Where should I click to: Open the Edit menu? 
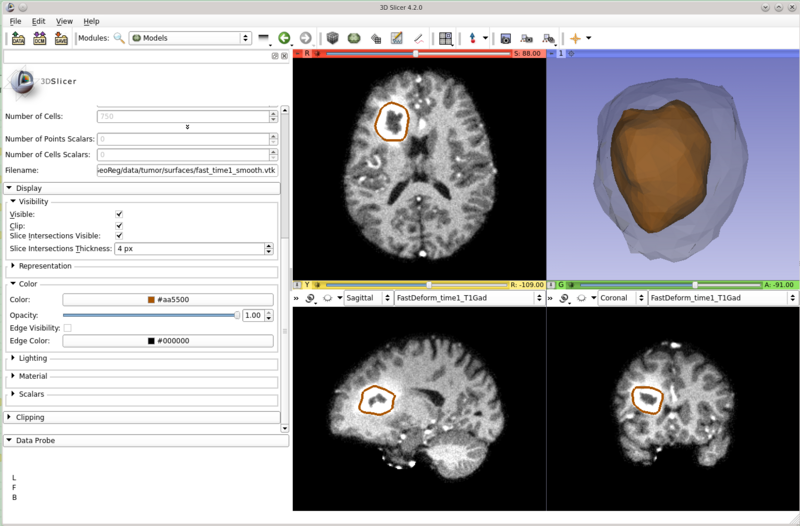pyautogui.click(x=38, y=21)
